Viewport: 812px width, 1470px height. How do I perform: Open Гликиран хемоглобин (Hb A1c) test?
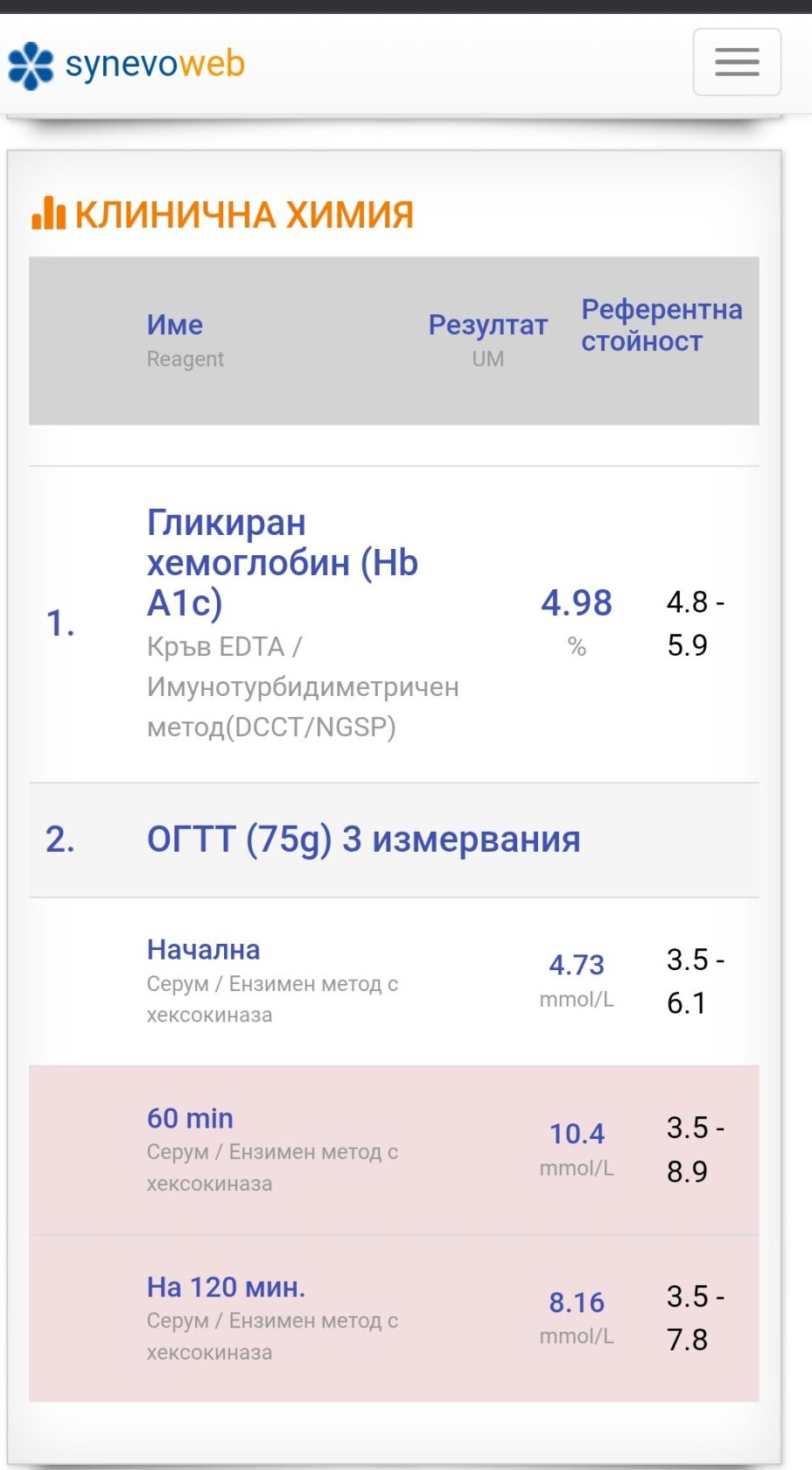[282, 562]
